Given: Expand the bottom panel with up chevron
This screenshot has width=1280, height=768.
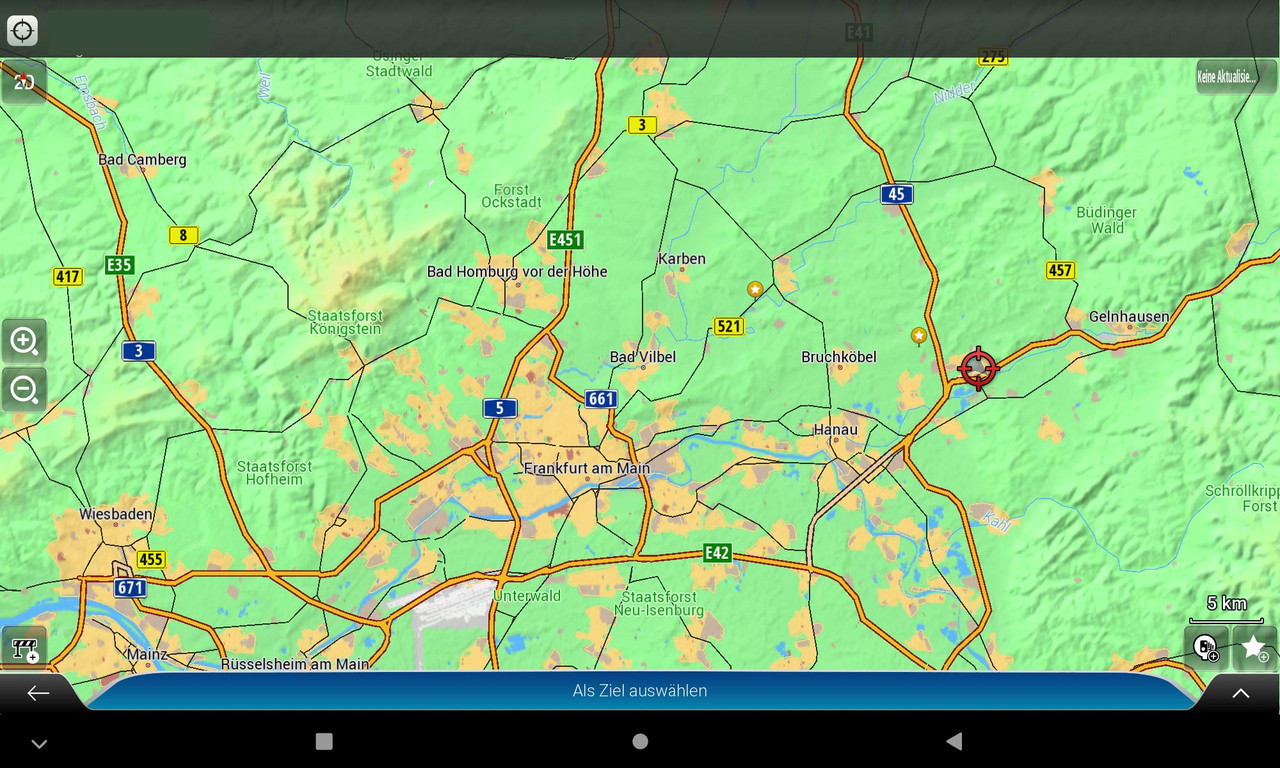Looking at the screenshot, I should [x=1241, y=693].
